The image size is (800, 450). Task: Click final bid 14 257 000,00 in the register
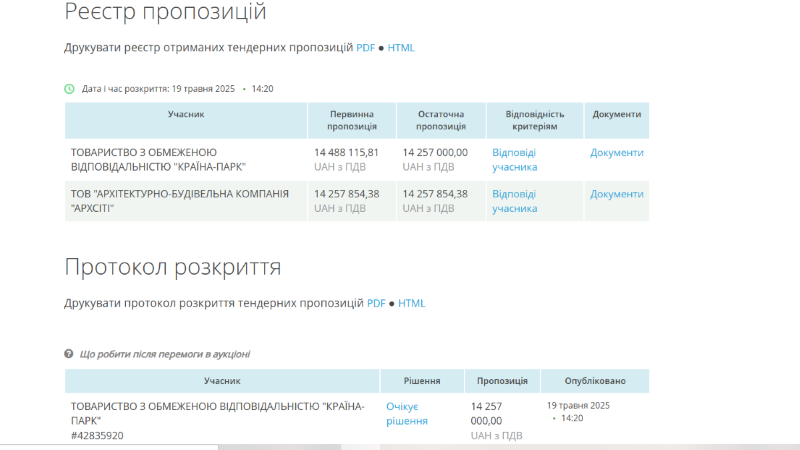coord(435,153)
